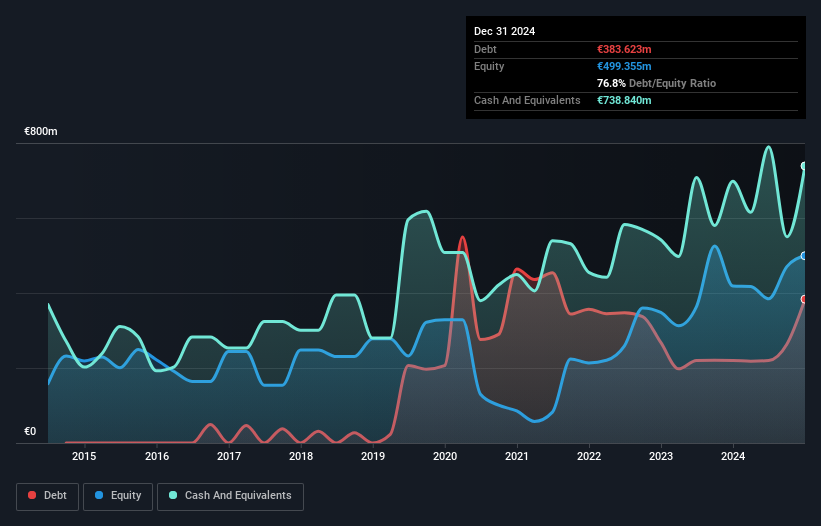This screenshot has width=821, height=526.
Task: Click the 2023 x-axis label
Action: 661,456
